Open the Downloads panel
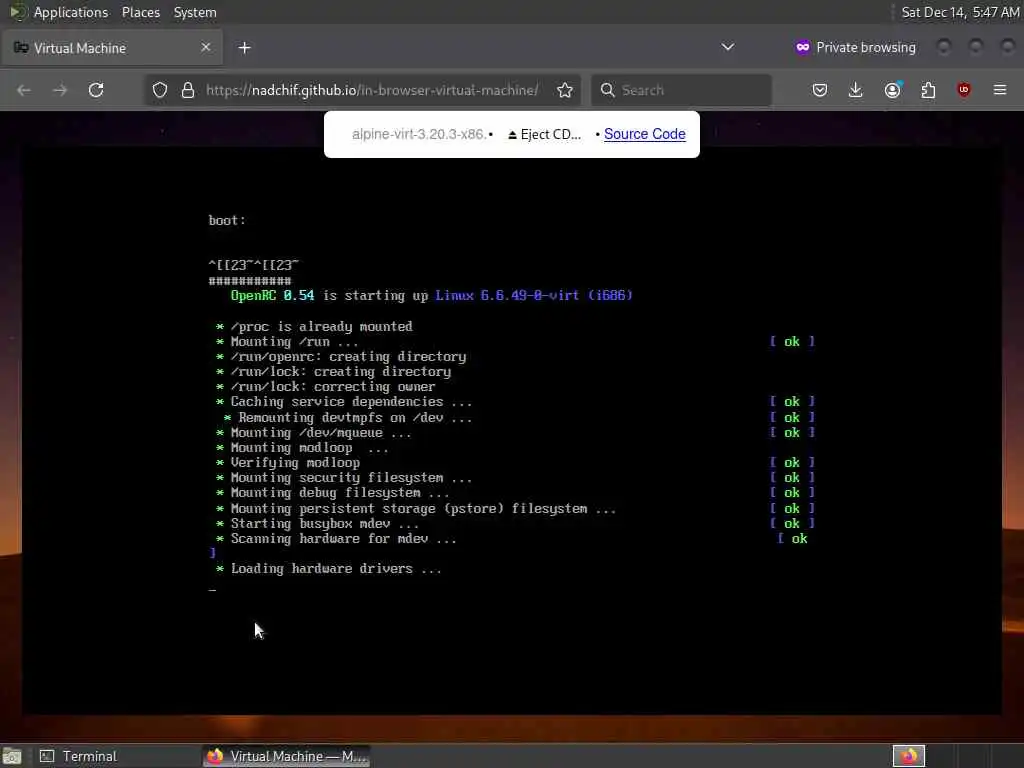The image size is (1024, 768). [856, 90]
